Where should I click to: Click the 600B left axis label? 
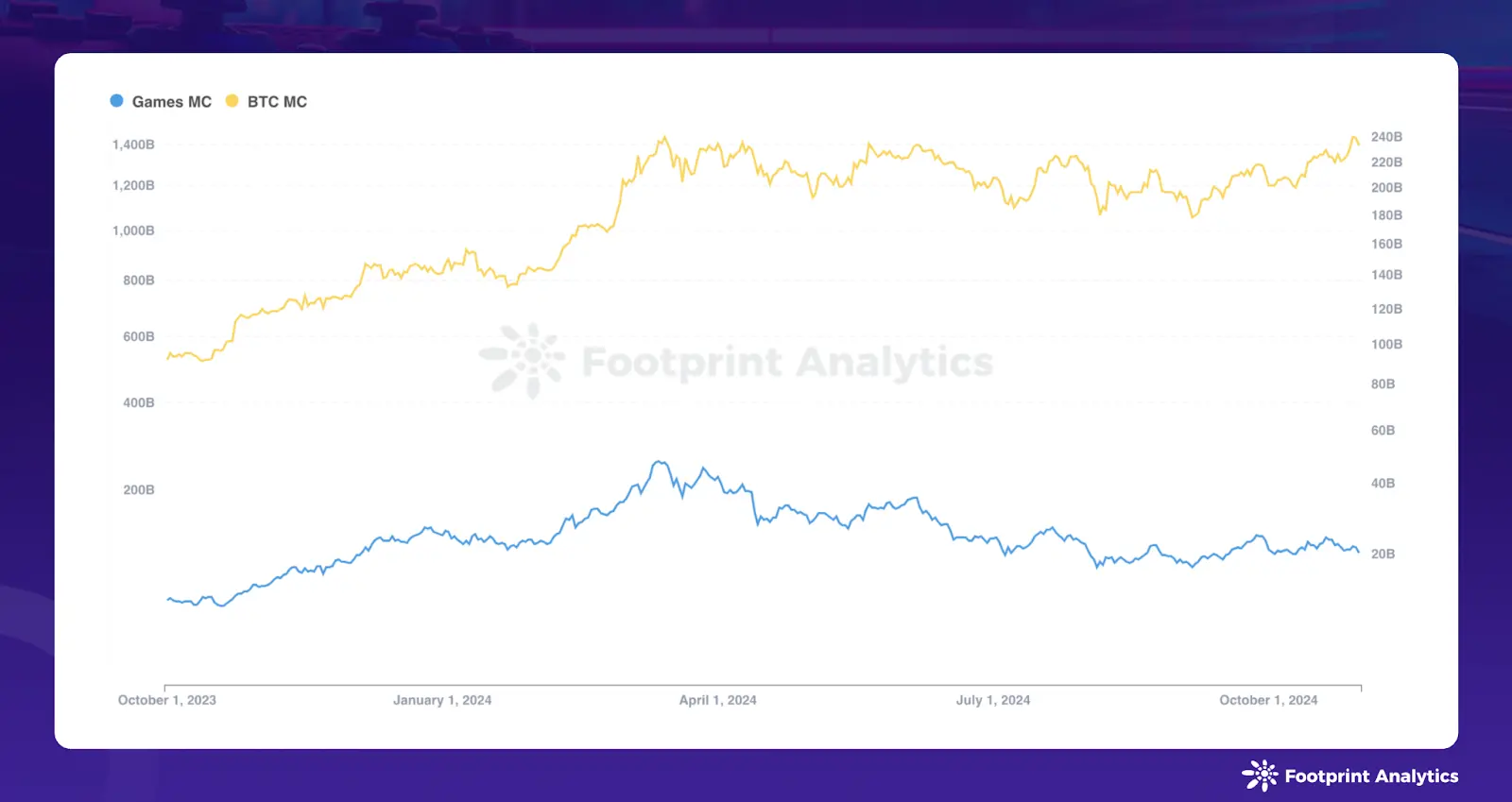tap(139, 336)
